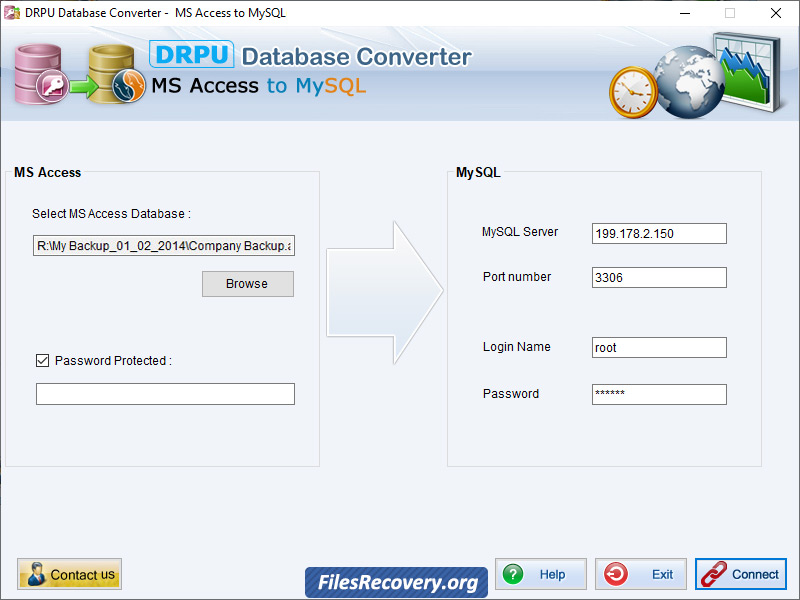Screen dimensions: 800x600
Task: Click the Port number field showing 3306
Action: pos(658,277)
